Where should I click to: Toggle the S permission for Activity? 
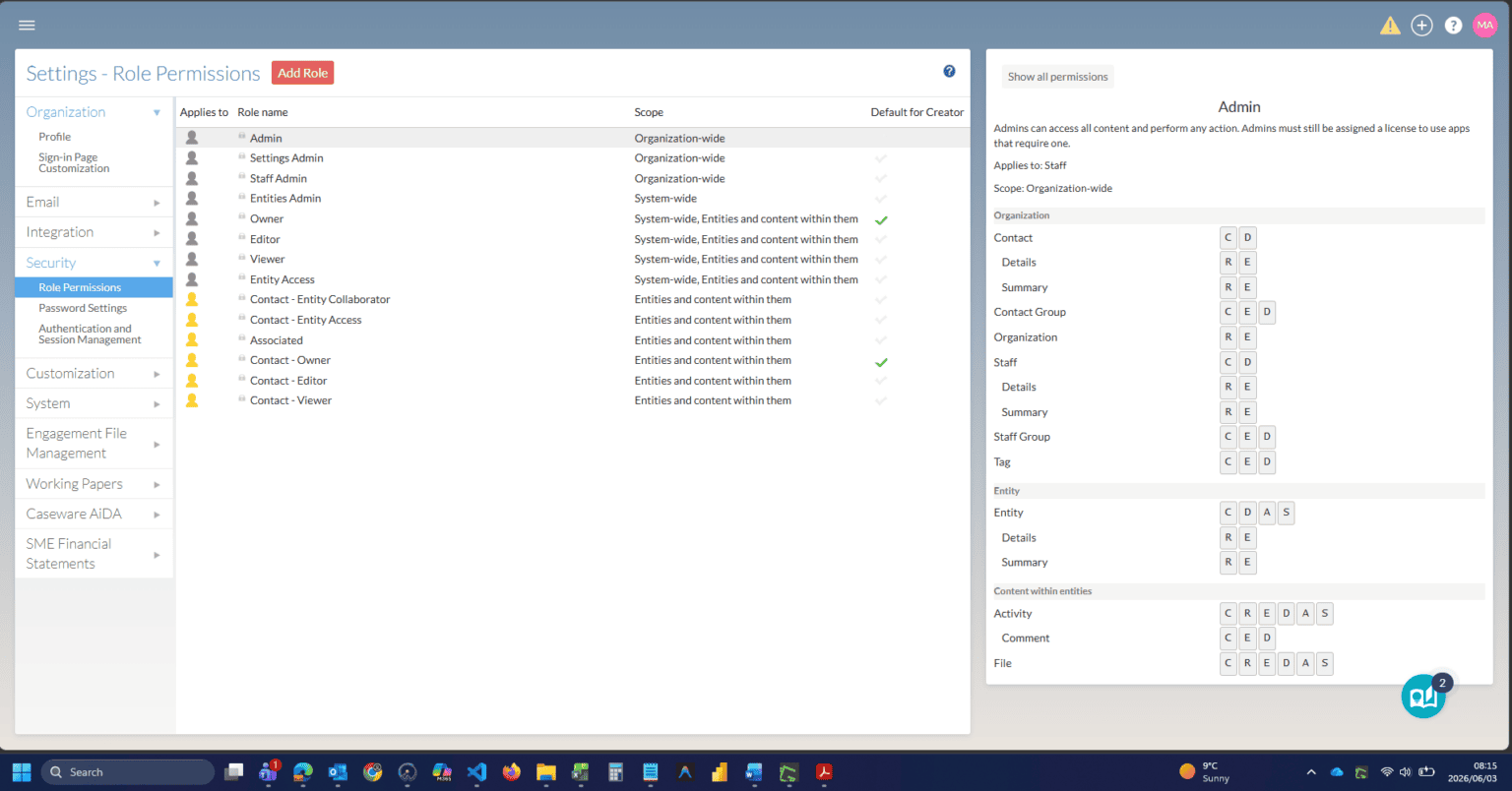click(1325, 613)
